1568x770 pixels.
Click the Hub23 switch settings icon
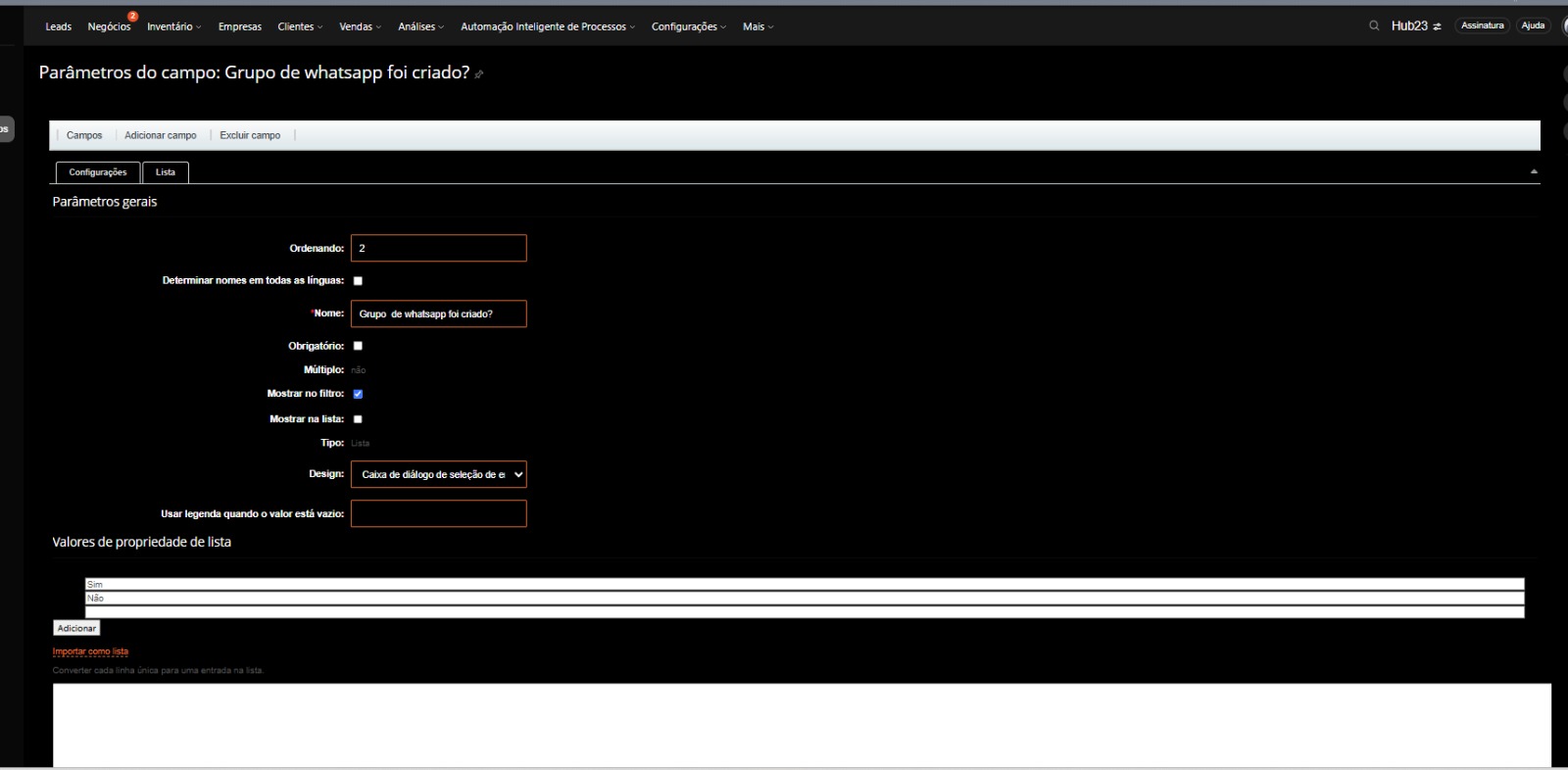click(x=1438, y=26)
